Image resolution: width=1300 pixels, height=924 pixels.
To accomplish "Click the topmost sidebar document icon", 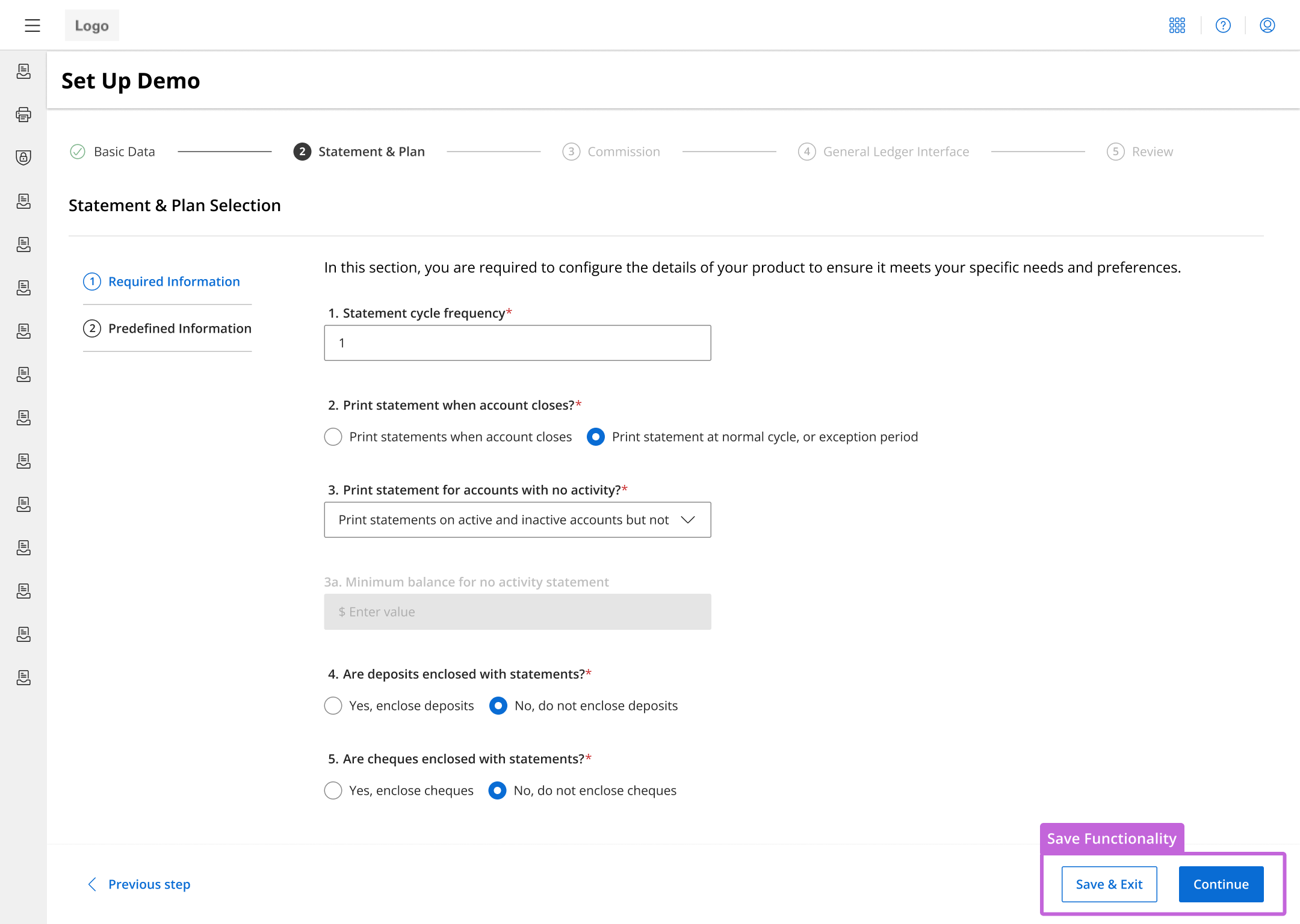I will [23, 71].
